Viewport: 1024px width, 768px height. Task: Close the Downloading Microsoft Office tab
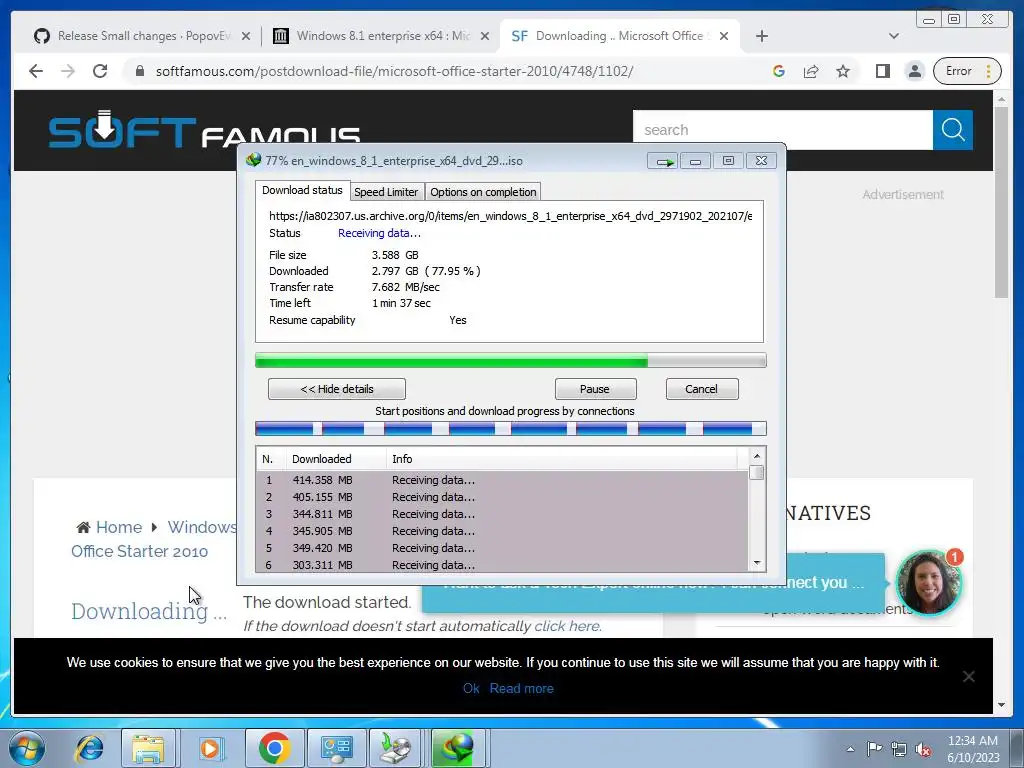724,37
